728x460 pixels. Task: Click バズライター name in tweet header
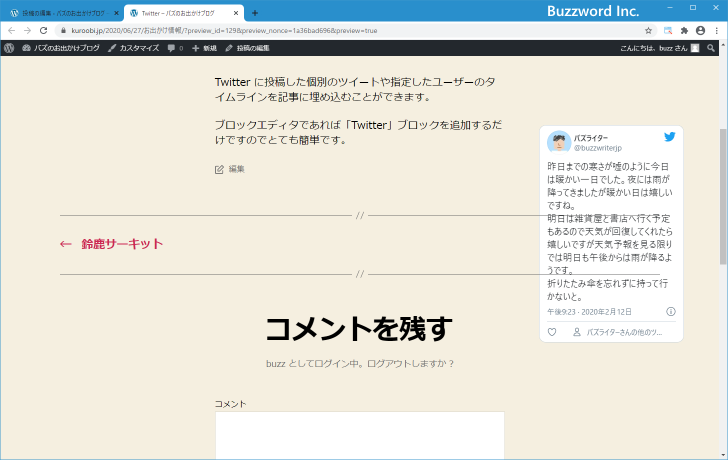click(x=591, y=138)
